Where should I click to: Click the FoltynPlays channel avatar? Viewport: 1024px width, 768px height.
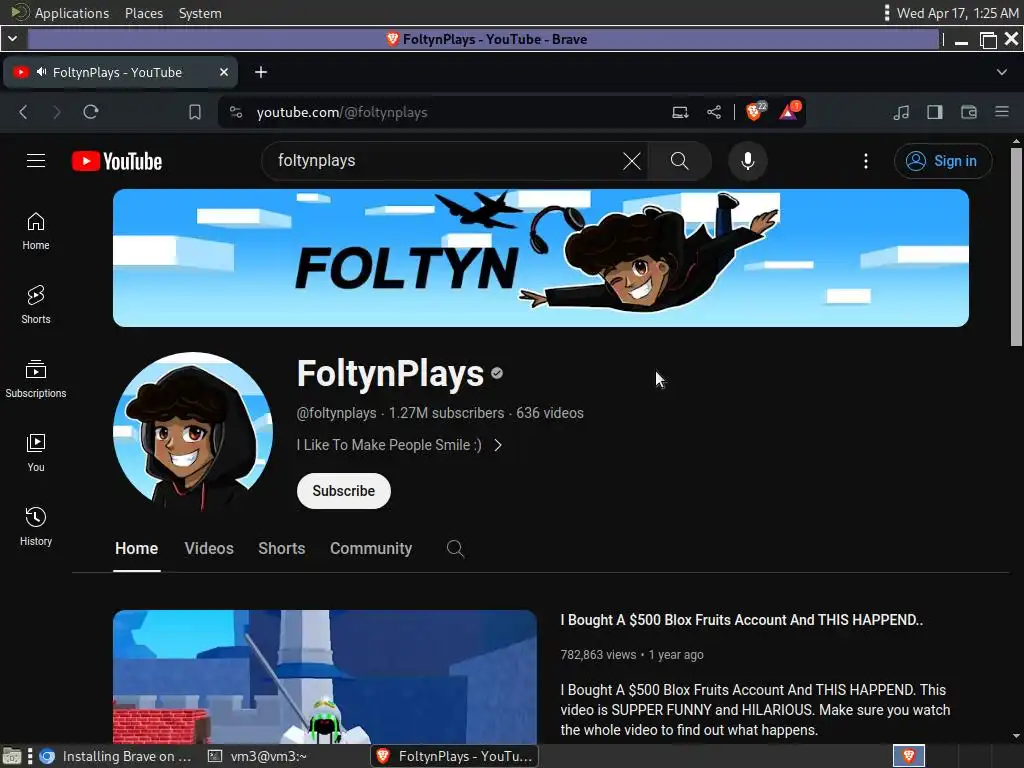pyautogui.click(x=193, y=432)
